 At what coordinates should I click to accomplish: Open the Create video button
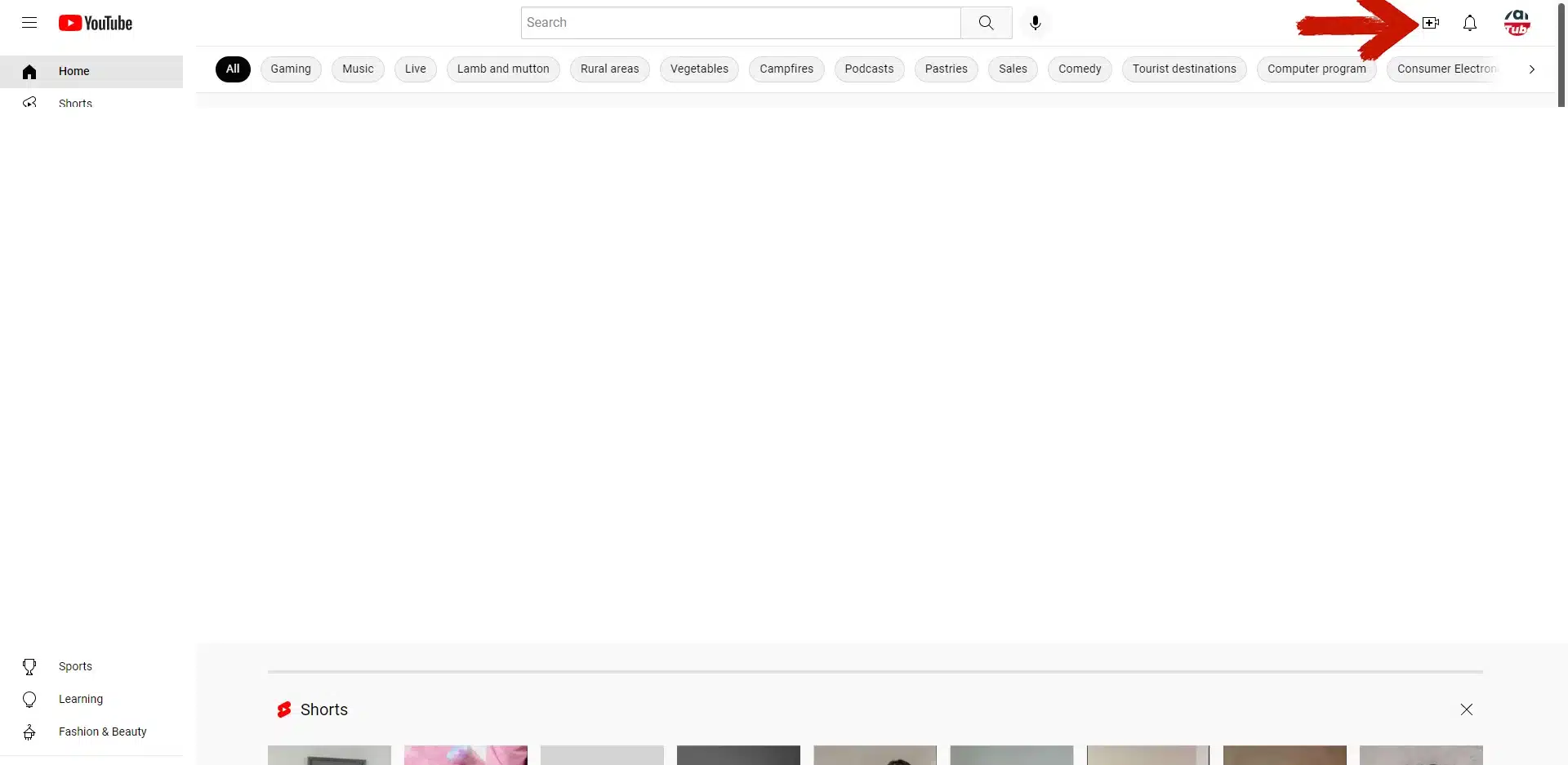1430,23
